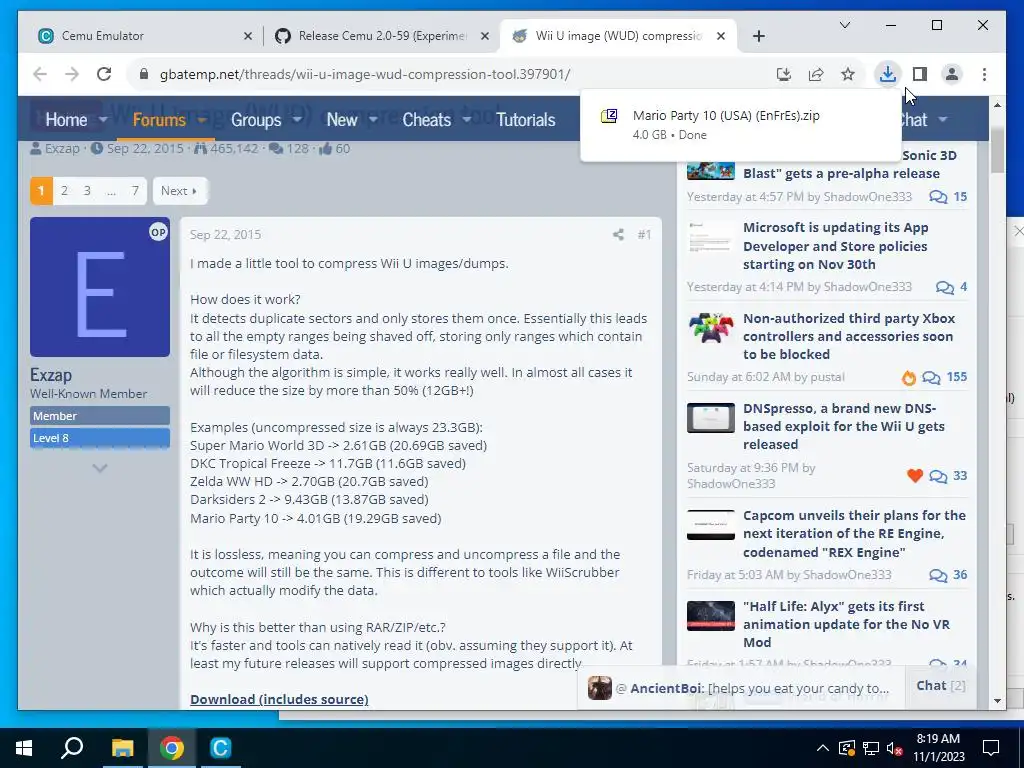
Task: Click Download (includes source) link
Action: 279,699
